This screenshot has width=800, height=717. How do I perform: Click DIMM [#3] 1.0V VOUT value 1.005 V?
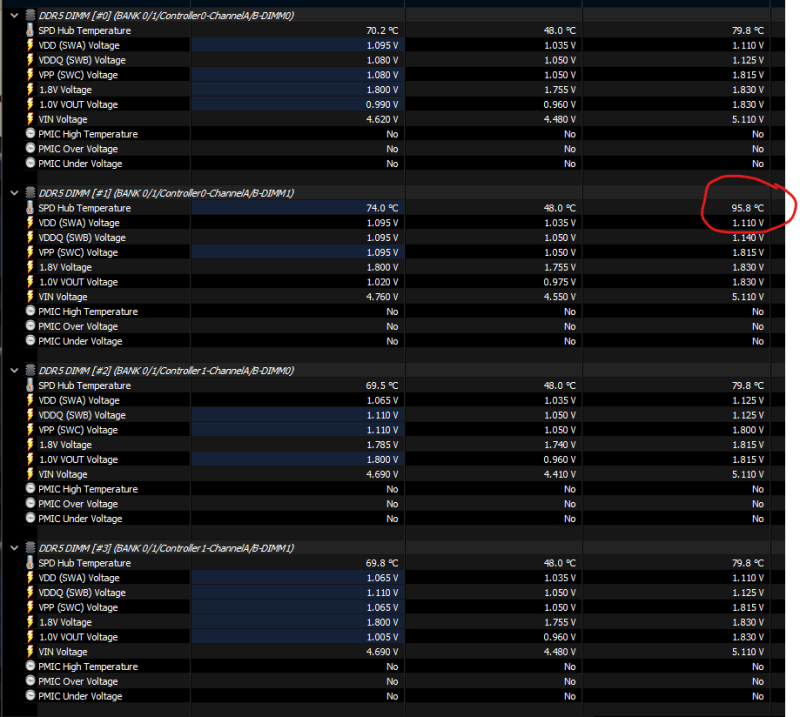(x=382, y=637)
